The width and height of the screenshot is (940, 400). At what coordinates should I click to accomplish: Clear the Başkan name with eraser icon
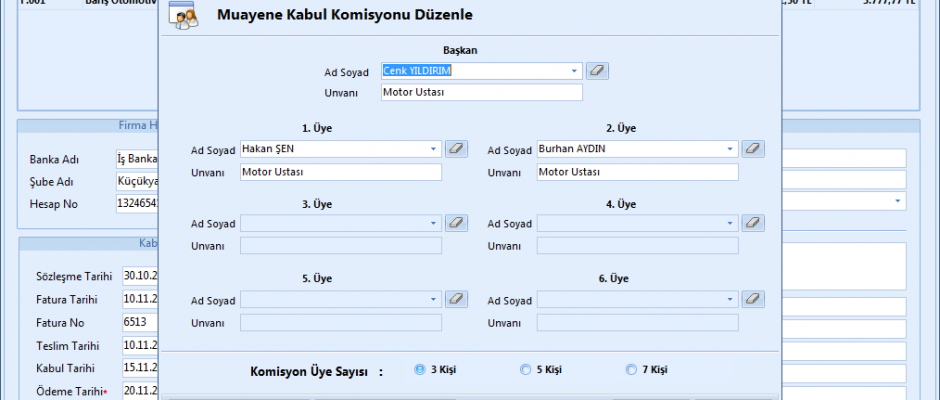click(597, 71)
